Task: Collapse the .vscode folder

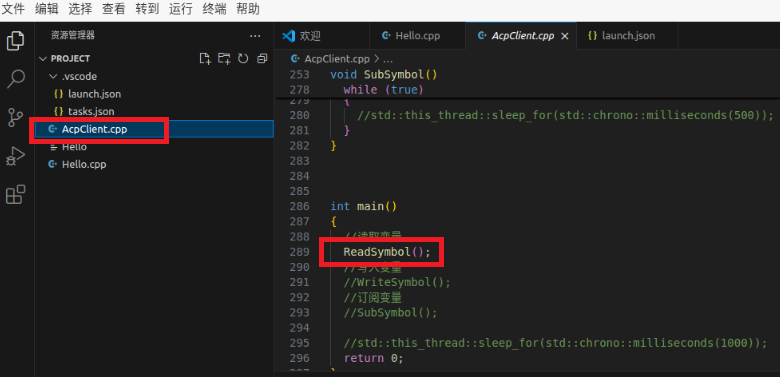Action: (x=53, y=77)
